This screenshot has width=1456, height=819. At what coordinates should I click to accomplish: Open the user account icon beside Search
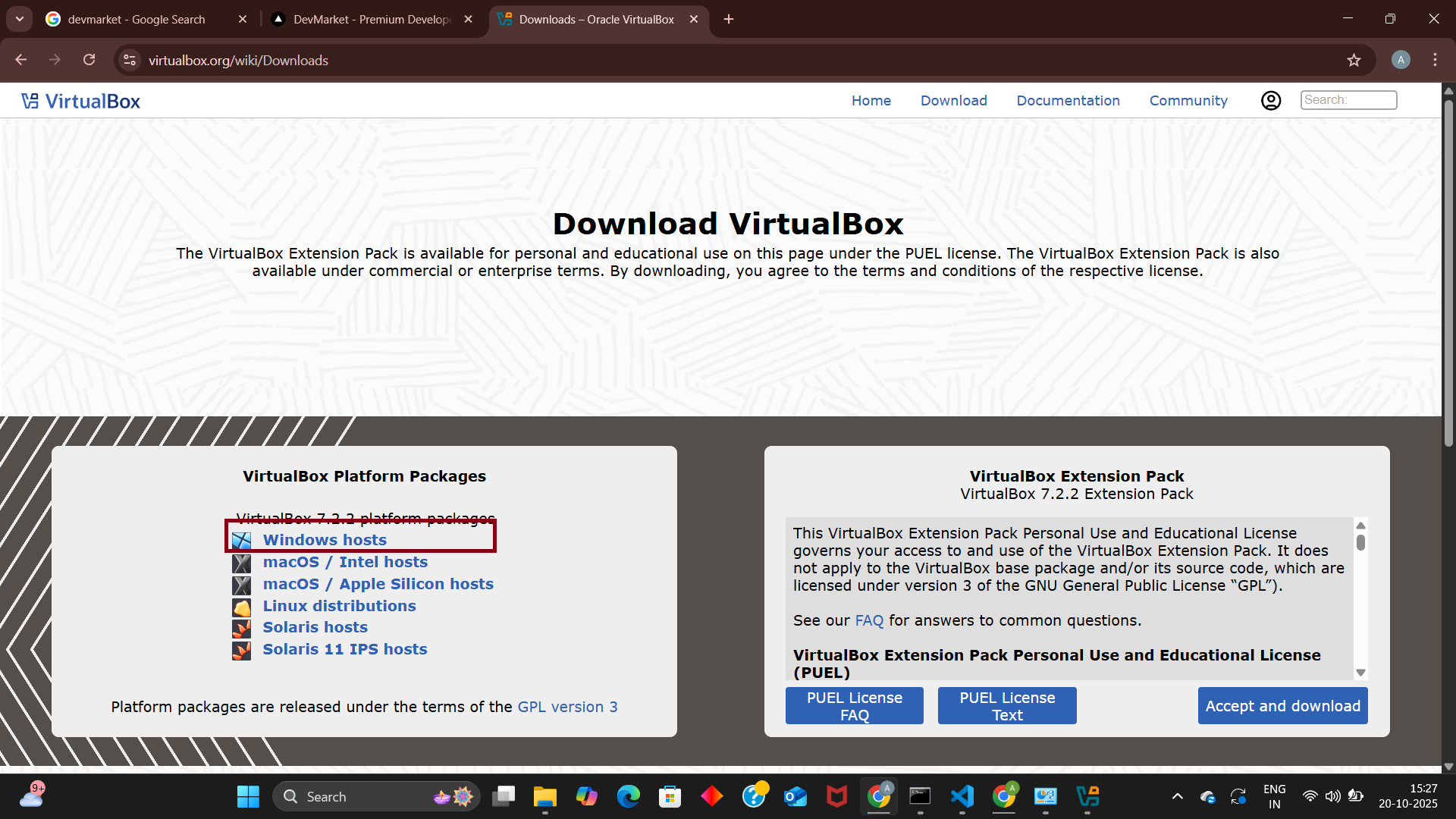point(1270,100)
